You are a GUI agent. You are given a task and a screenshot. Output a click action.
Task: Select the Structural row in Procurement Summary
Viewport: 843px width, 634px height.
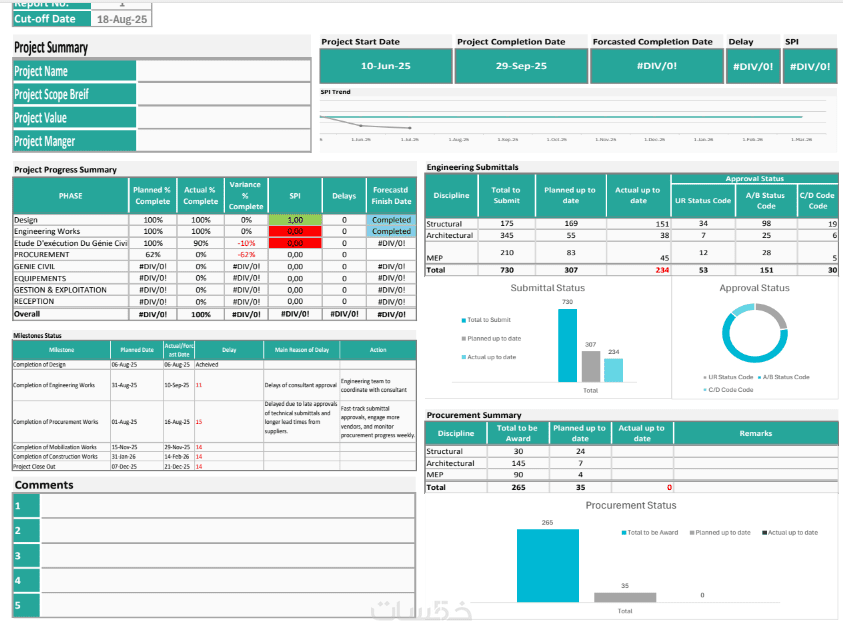pyautogui.click(x=631, y=451)
